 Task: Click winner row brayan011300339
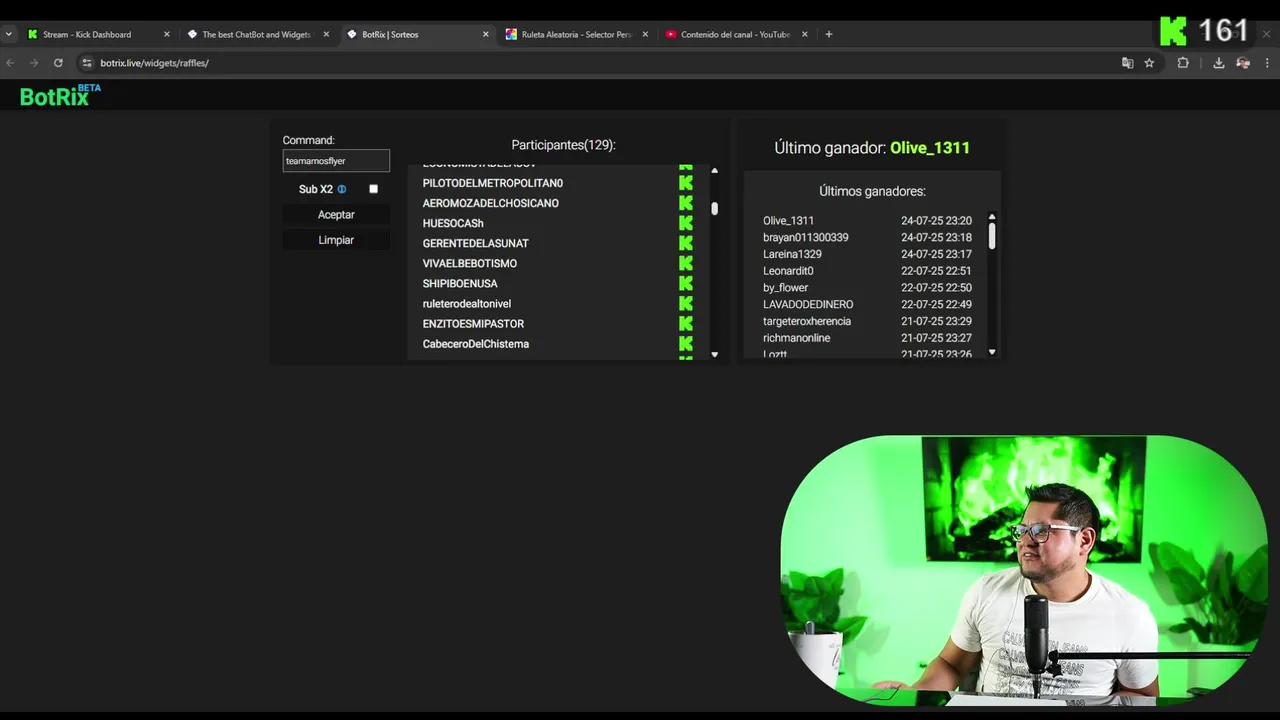coord(867,237)
